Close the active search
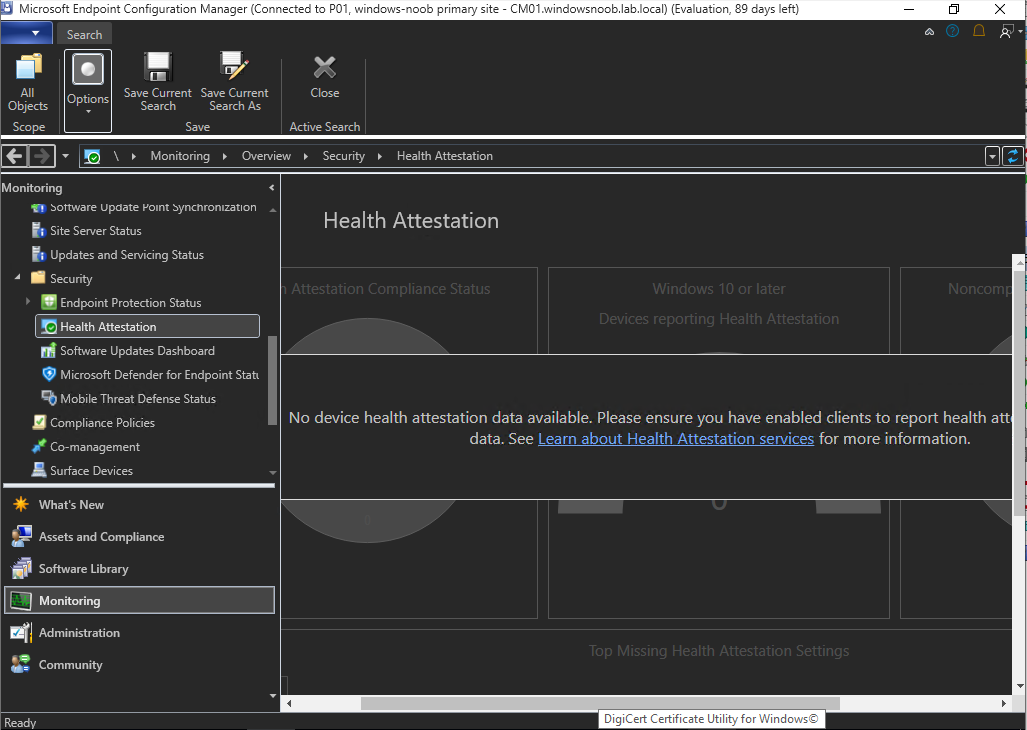Image resolution: width=1027 pixels, height=730 pixels. click(325, 77)
